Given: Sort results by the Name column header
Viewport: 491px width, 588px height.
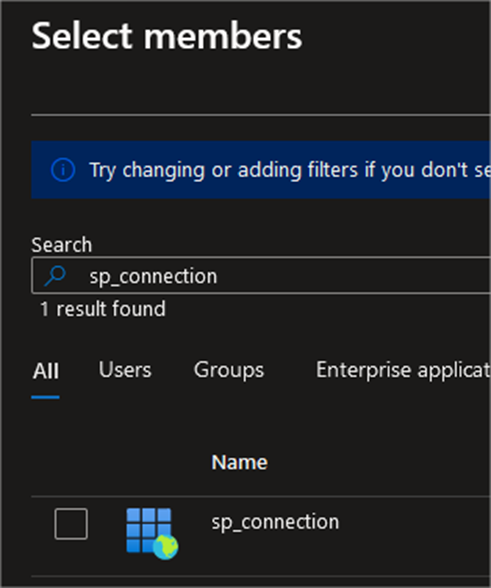Looking at the screenshot, I should pyautogui.click(x=239, y=462).
